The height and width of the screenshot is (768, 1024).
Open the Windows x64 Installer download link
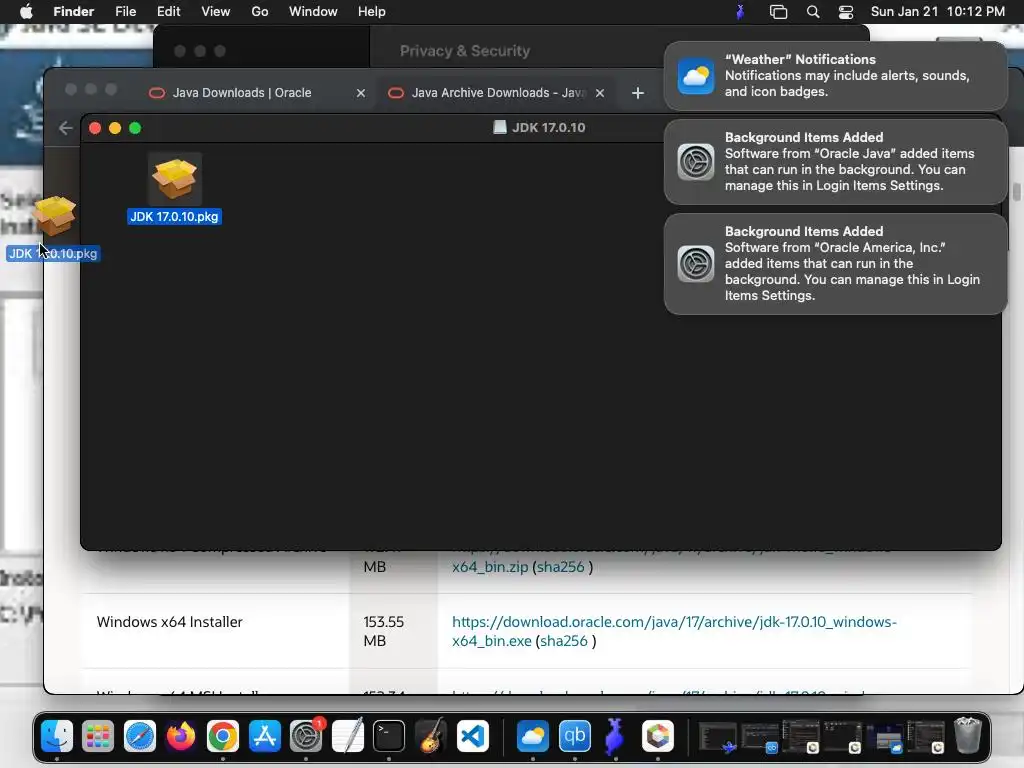(x=674, y=631)
